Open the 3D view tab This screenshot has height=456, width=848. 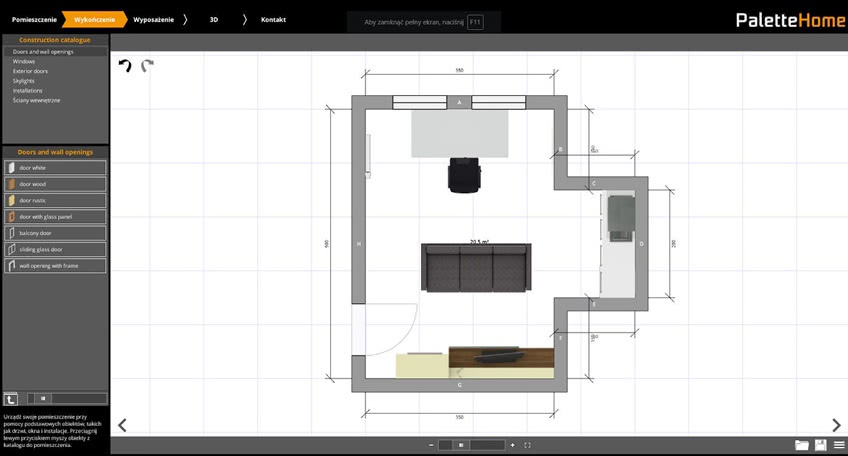[213, 19]
